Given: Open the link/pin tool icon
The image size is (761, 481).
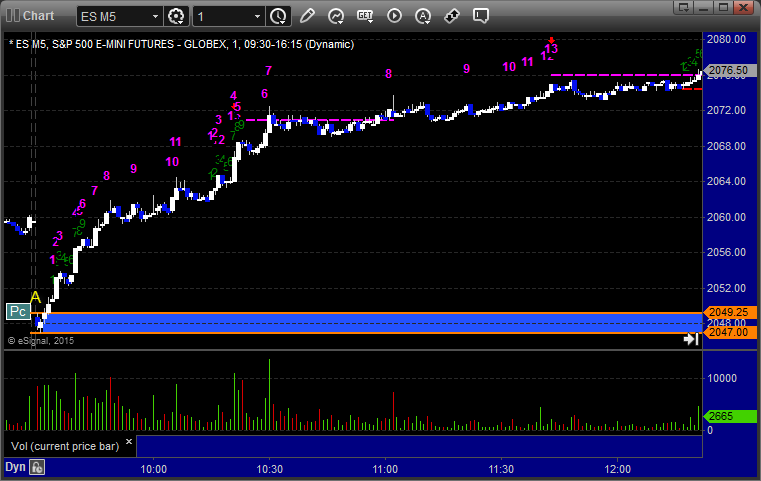Looking at the screenshot, I should (x=452, y=16).
